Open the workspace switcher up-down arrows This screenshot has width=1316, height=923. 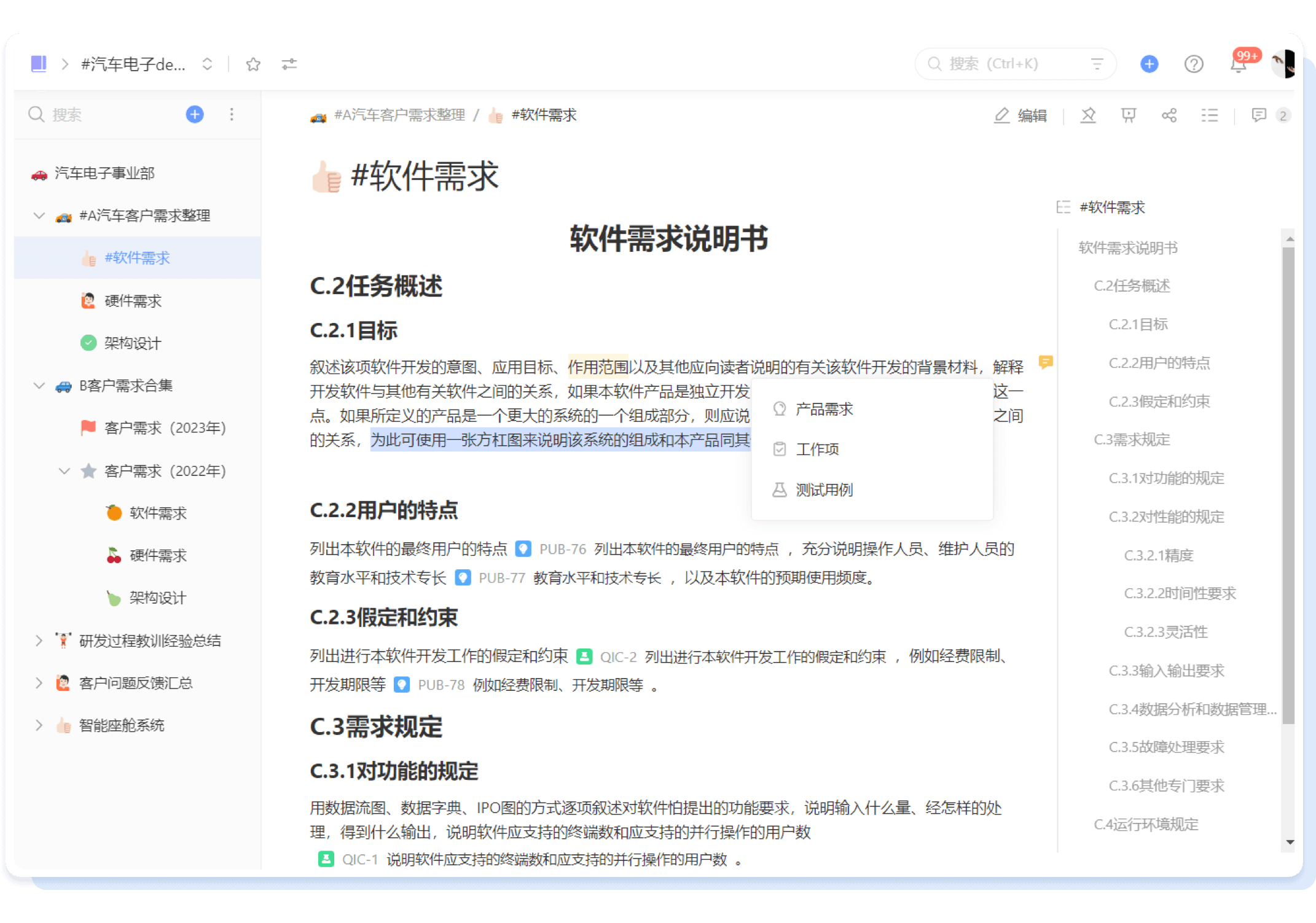[x=207, y=64]
